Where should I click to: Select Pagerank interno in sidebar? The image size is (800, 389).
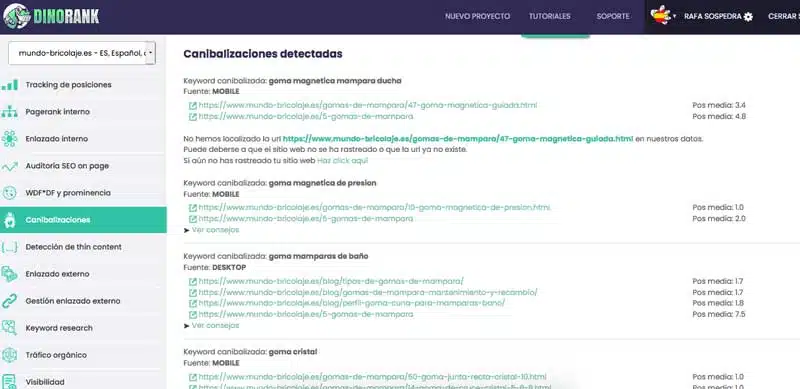tap(58, 112)
